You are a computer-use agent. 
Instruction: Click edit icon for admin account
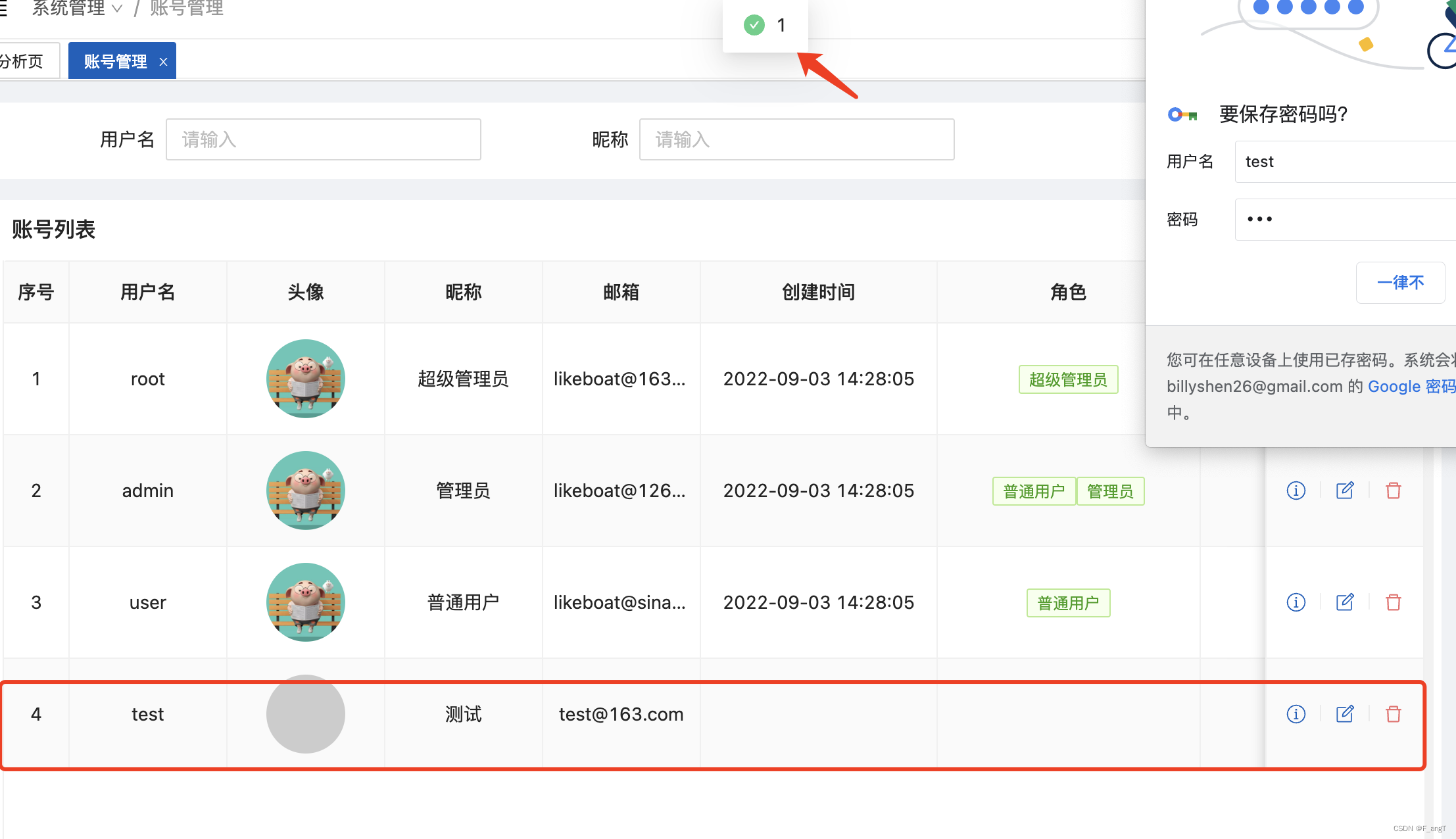(x=1345, y=491)
